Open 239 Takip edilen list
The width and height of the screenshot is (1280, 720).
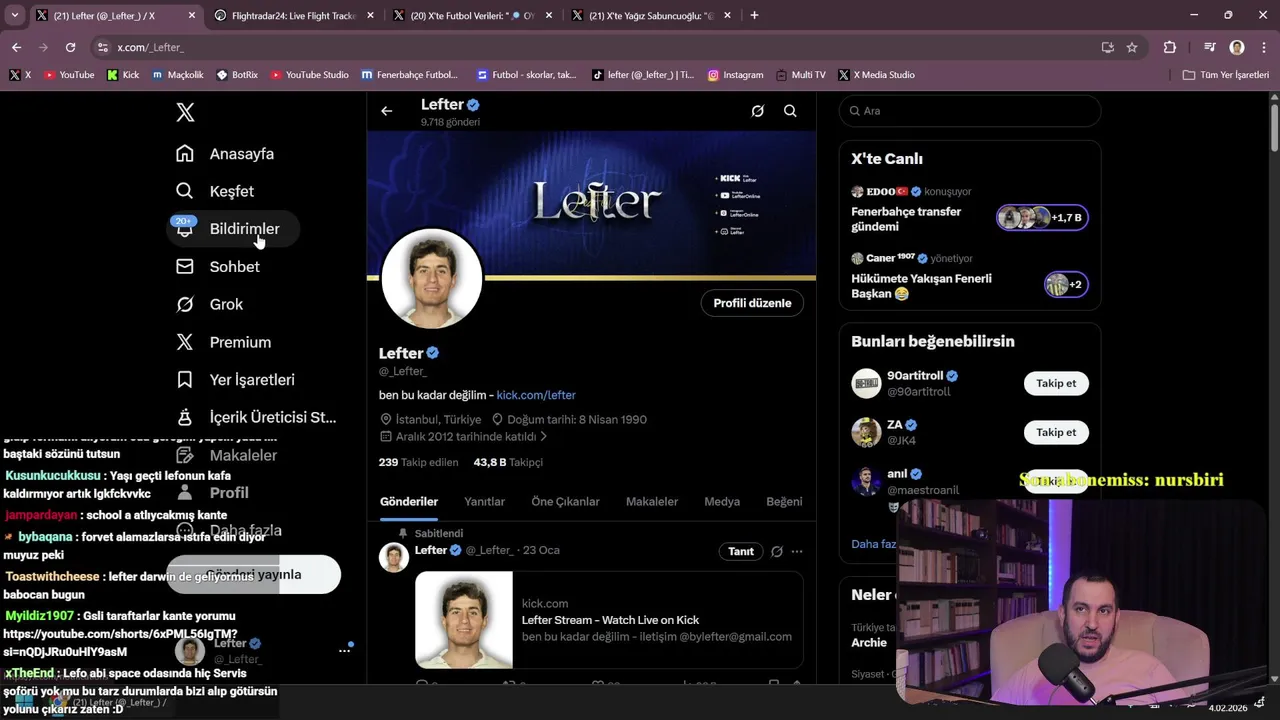click(x=418, y=462)
